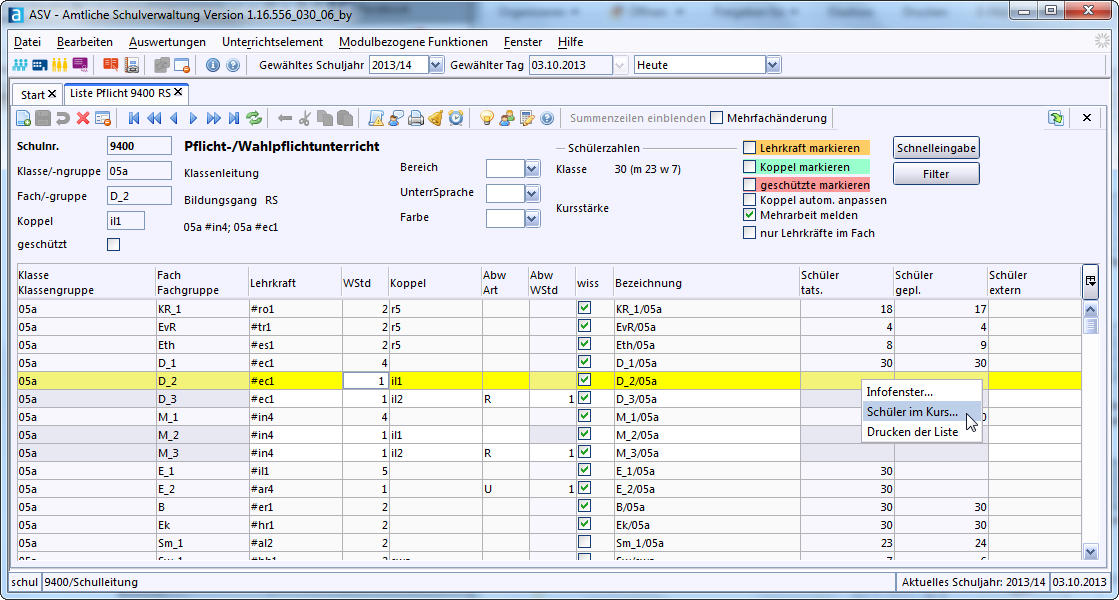
Task: Toggle the geschützt checkbox
Action: (113, 245)
